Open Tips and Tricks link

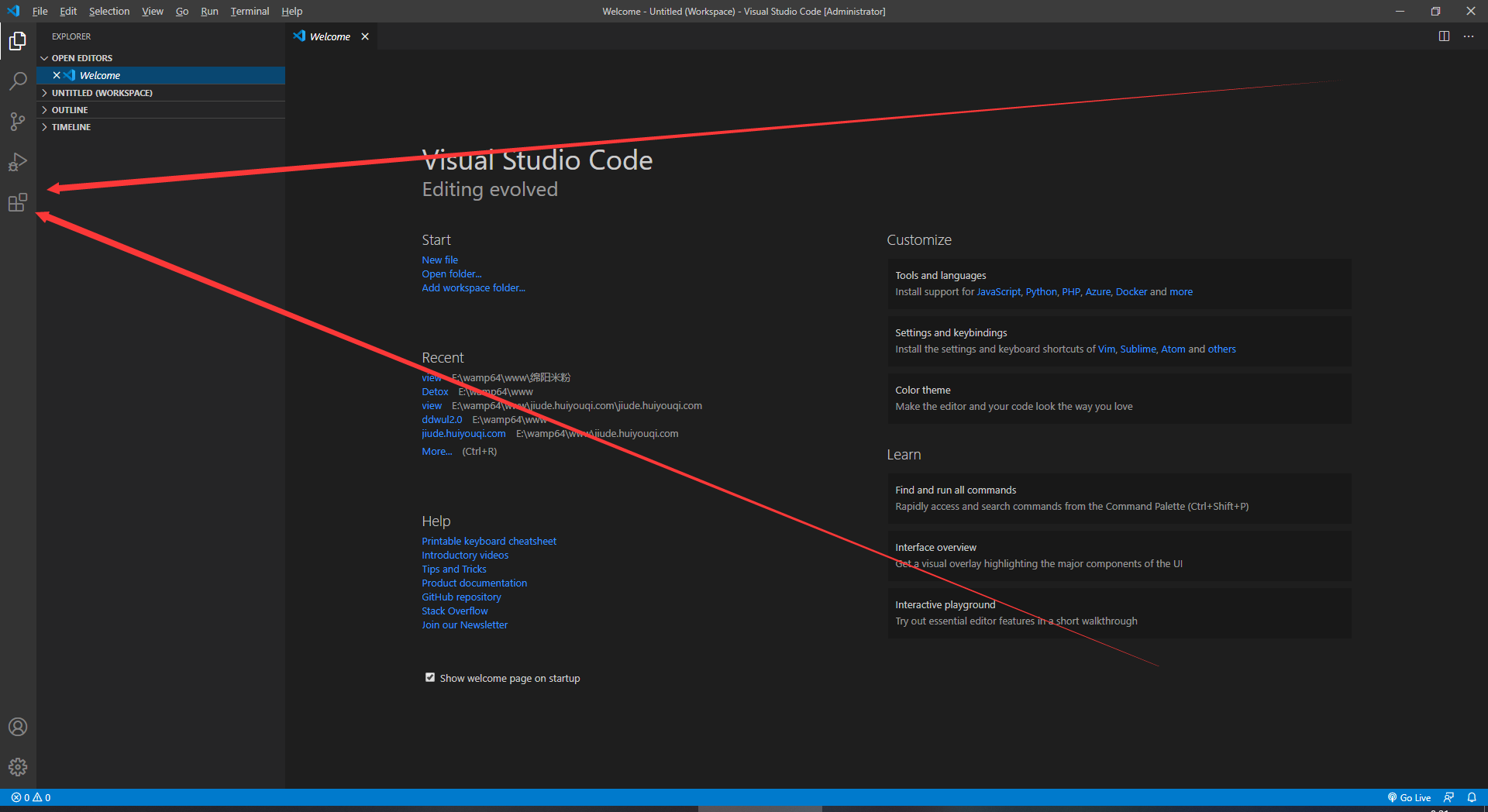454,569
